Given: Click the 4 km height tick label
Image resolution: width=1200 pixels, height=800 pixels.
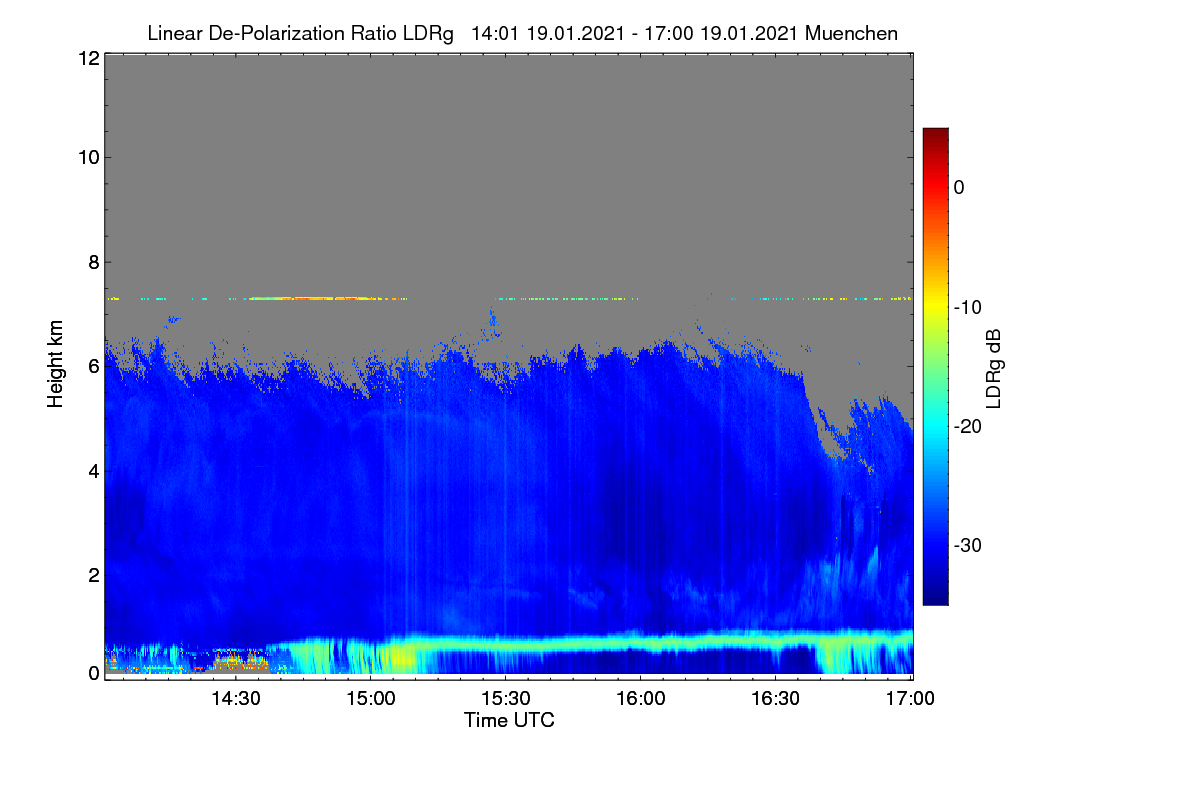Looking at the screenshot, I should point(93,470).
